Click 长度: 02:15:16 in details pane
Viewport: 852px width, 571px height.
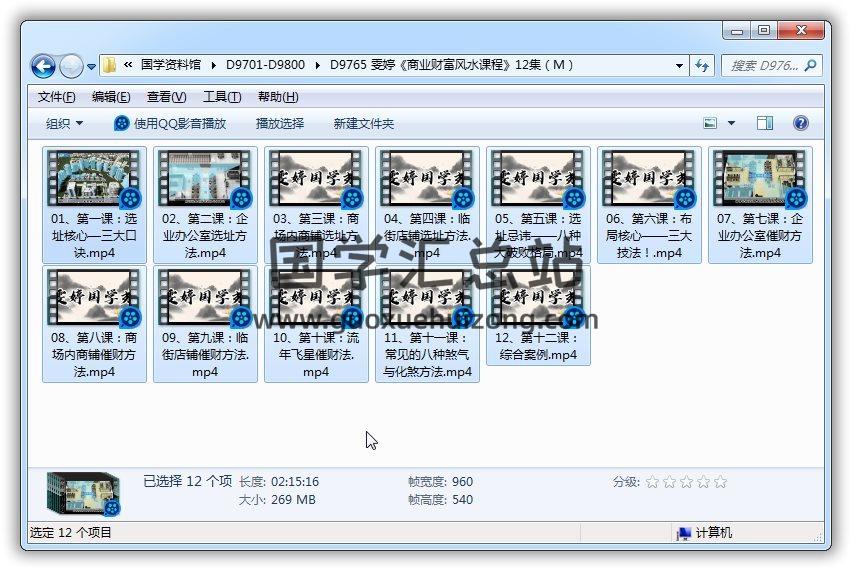279,482
